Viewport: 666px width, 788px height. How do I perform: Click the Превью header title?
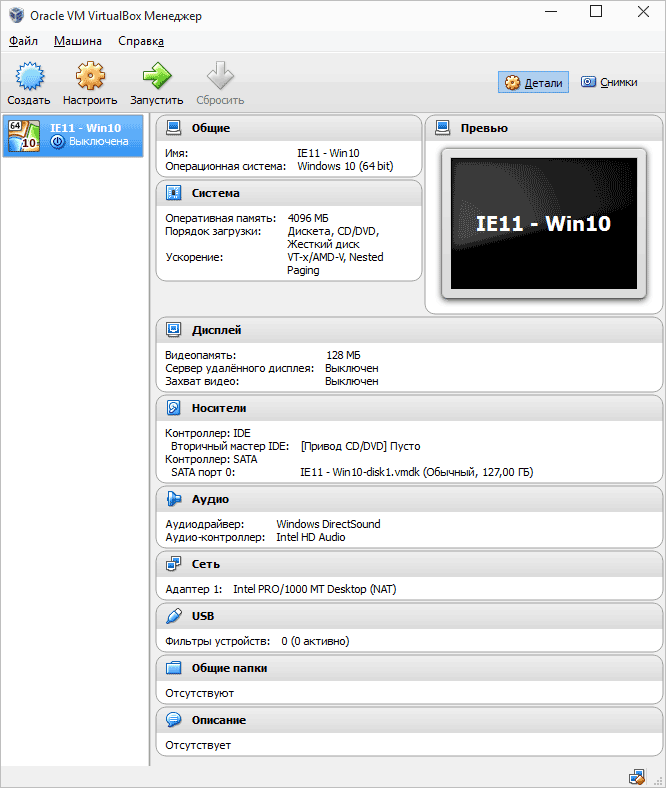tap(484, 128)
